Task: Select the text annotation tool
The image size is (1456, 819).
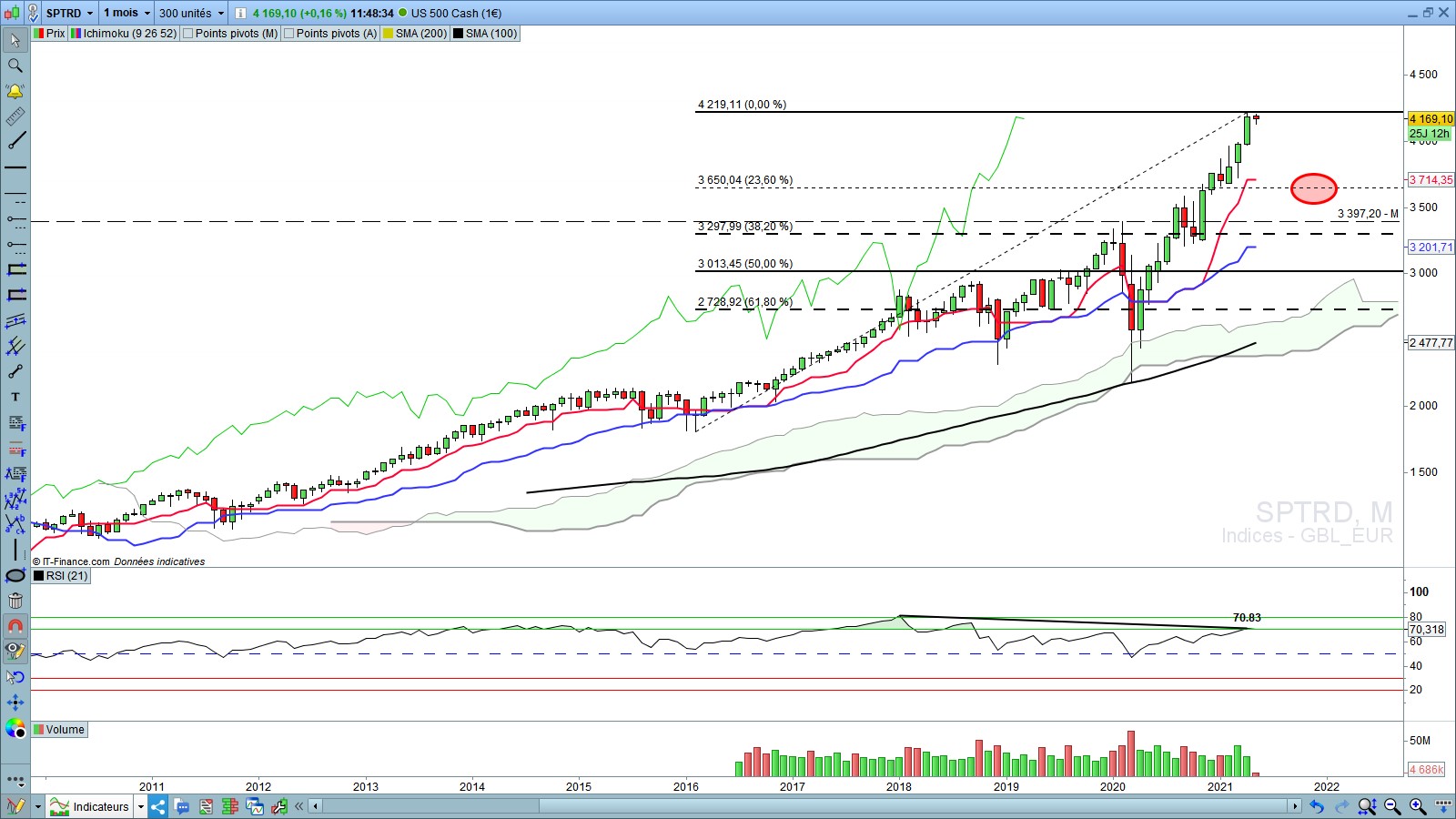Action: click(x=15, y=397)
